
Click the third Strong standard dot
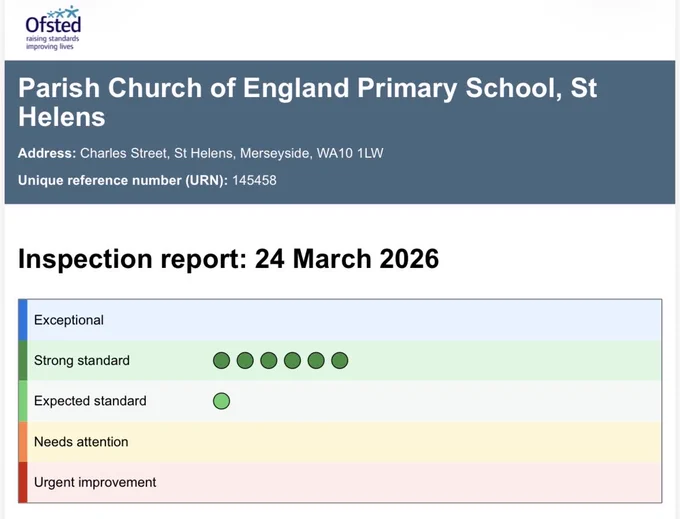[268, 361]
